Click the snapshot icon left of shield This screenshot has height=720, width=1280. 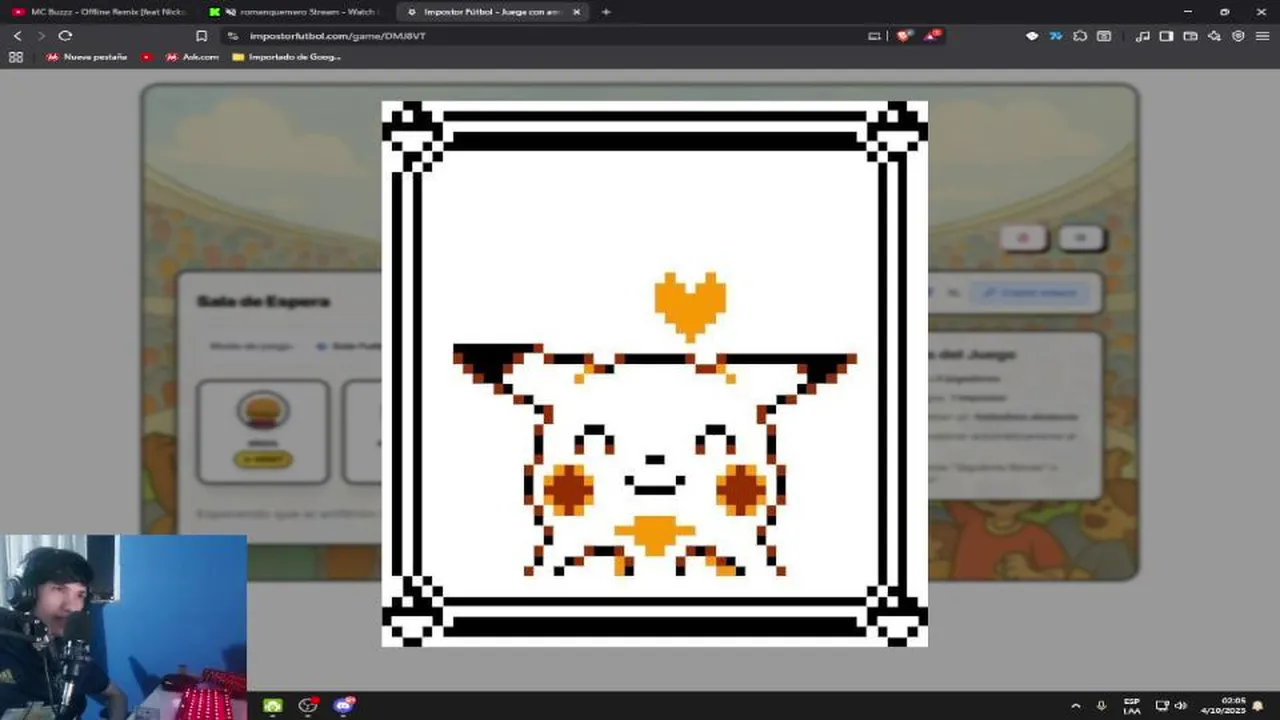coord(874,36)
